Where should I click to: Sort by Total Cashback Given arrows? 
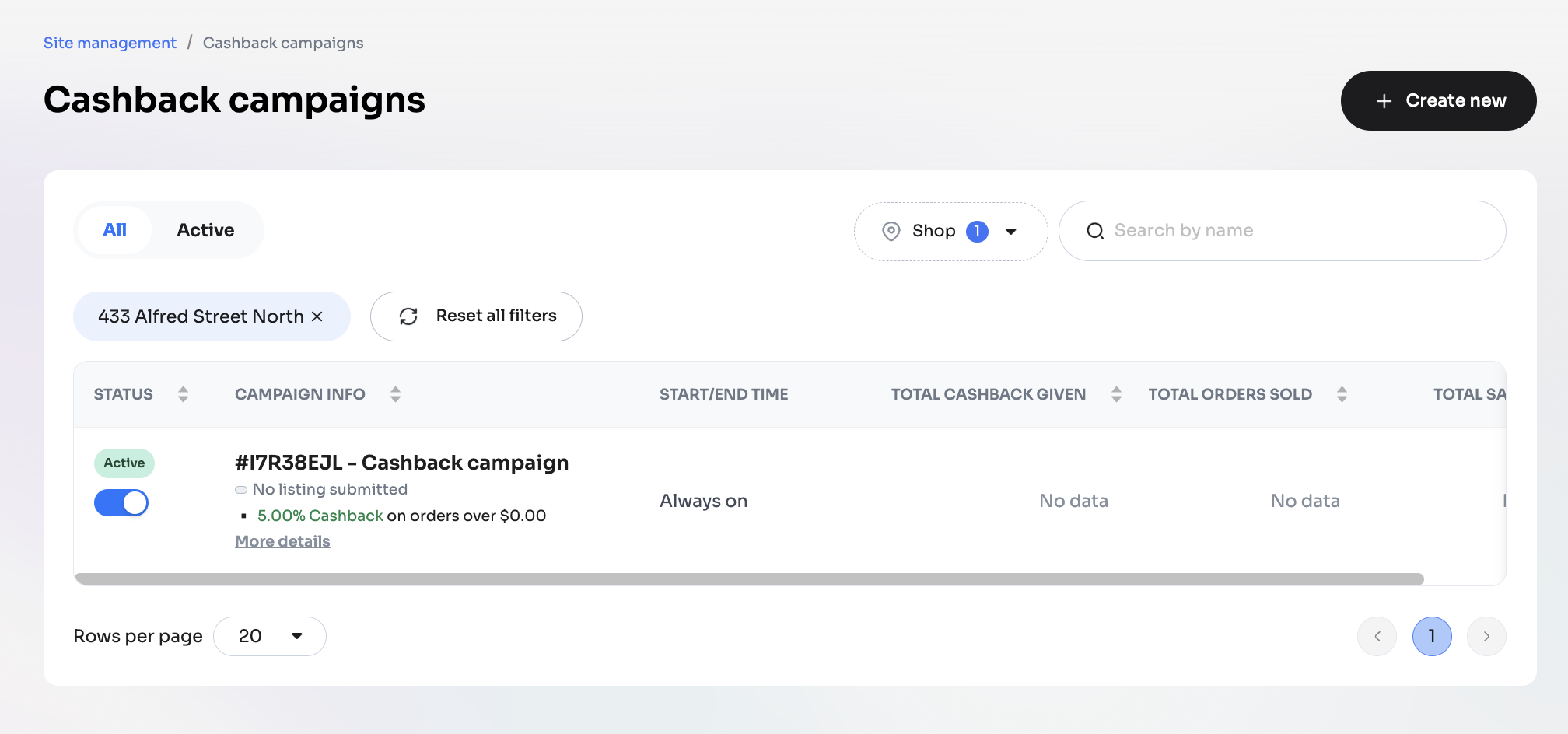coord(1116,394)
